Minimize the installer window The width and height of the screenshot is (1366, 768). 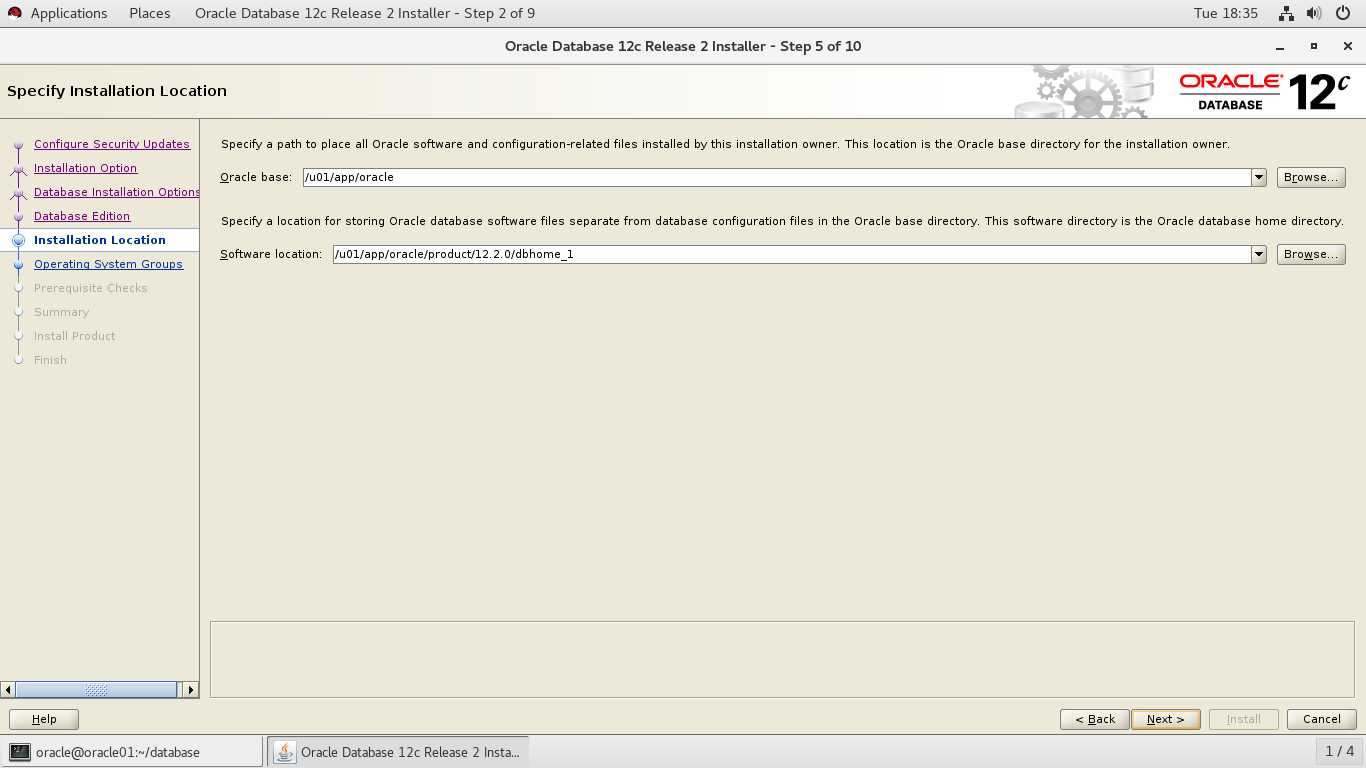pos(1280,47)
